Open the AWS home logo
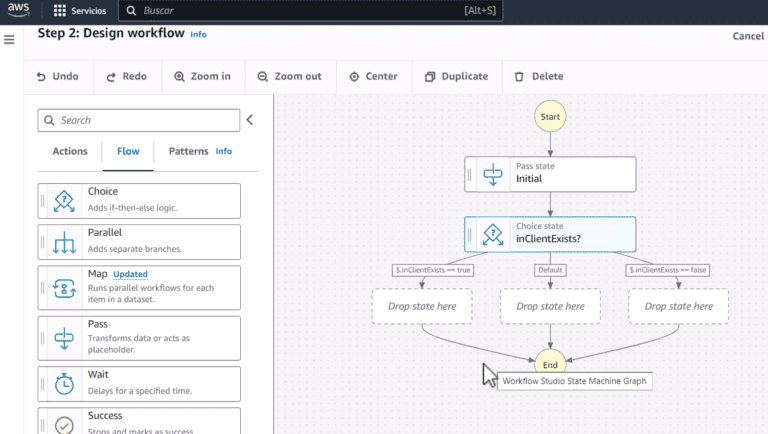 pos(19,9)
